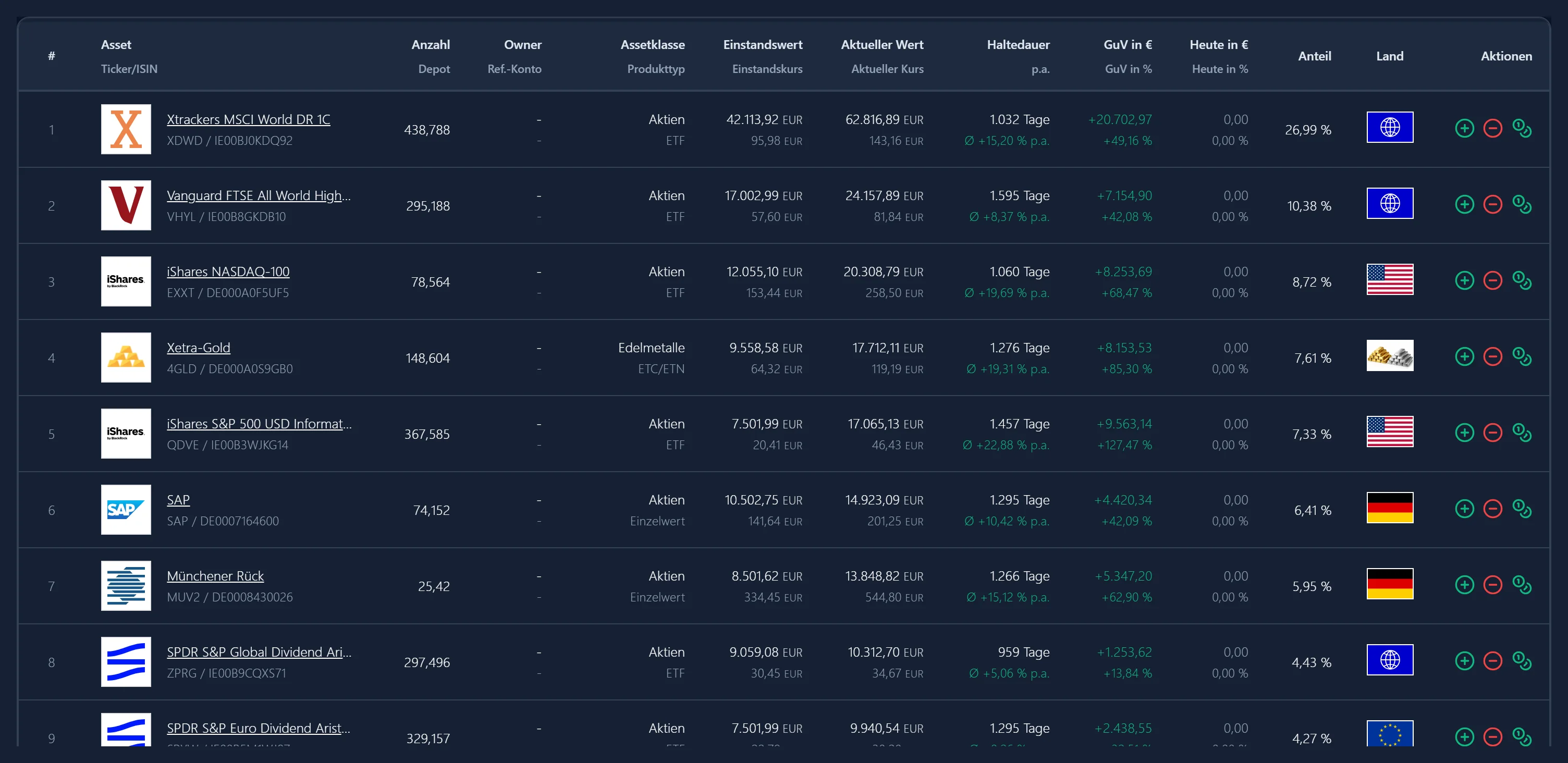Open the Vanguard FTSE All World High link

coord(259,195)
